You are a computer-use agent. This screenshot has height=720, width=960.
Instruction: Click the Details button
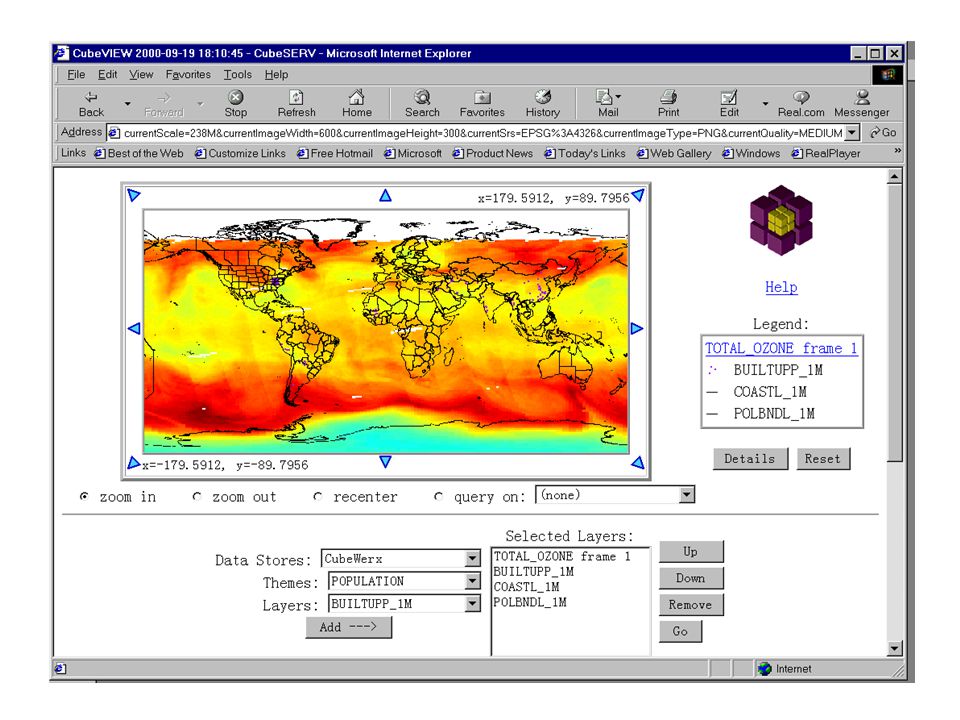750,459
